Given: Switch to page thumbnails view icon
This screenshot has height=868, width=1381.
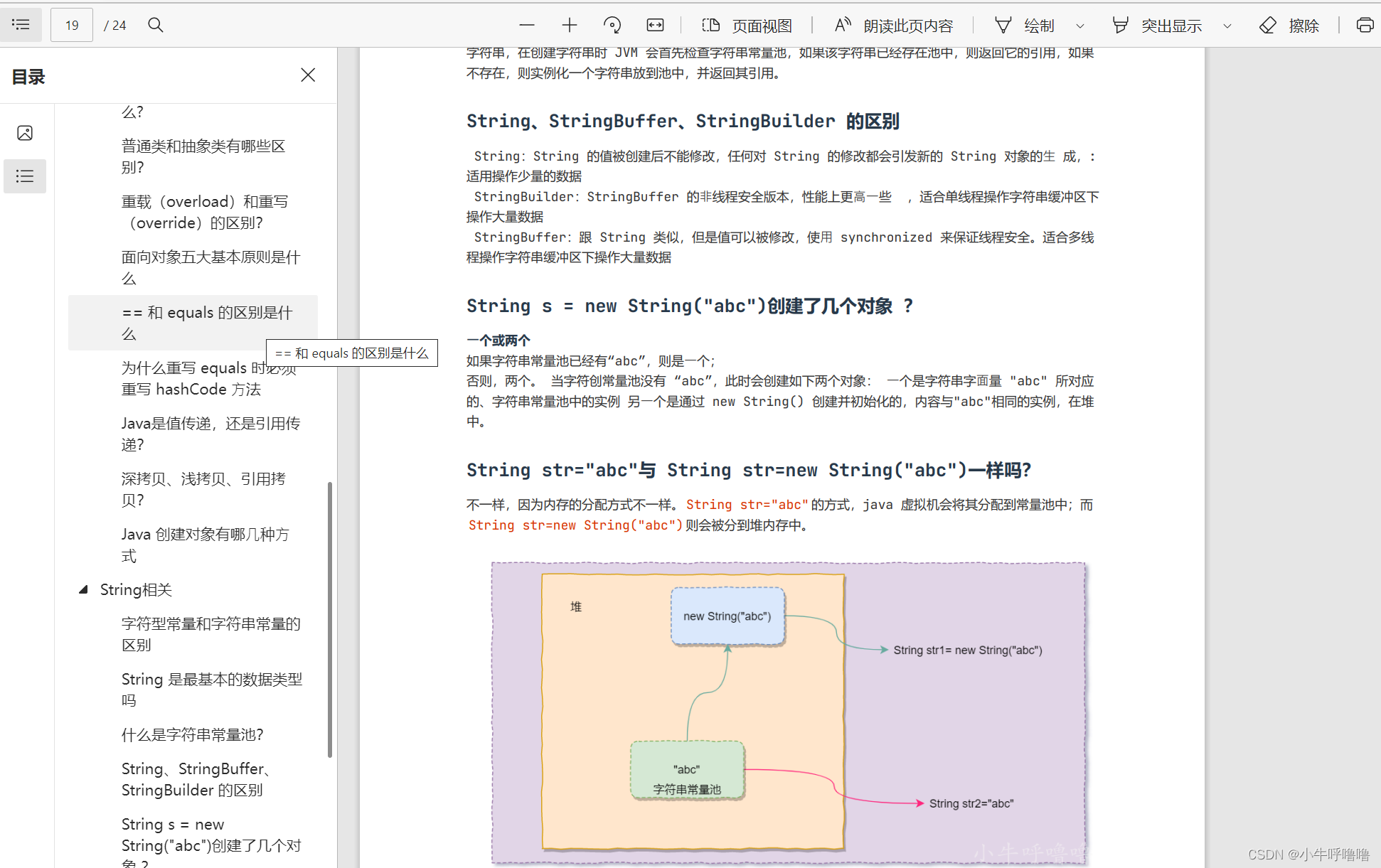Looking at the screenshot, I should click(x=25, y=133).
